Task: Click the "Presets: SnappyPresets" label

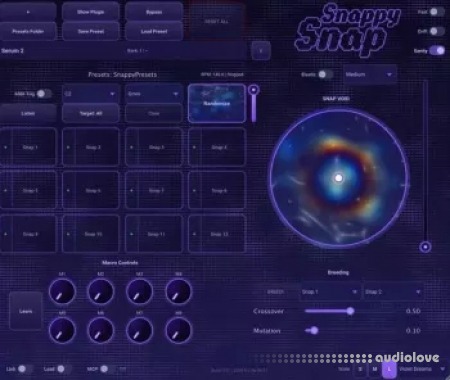Action: [x=122, y=74]
